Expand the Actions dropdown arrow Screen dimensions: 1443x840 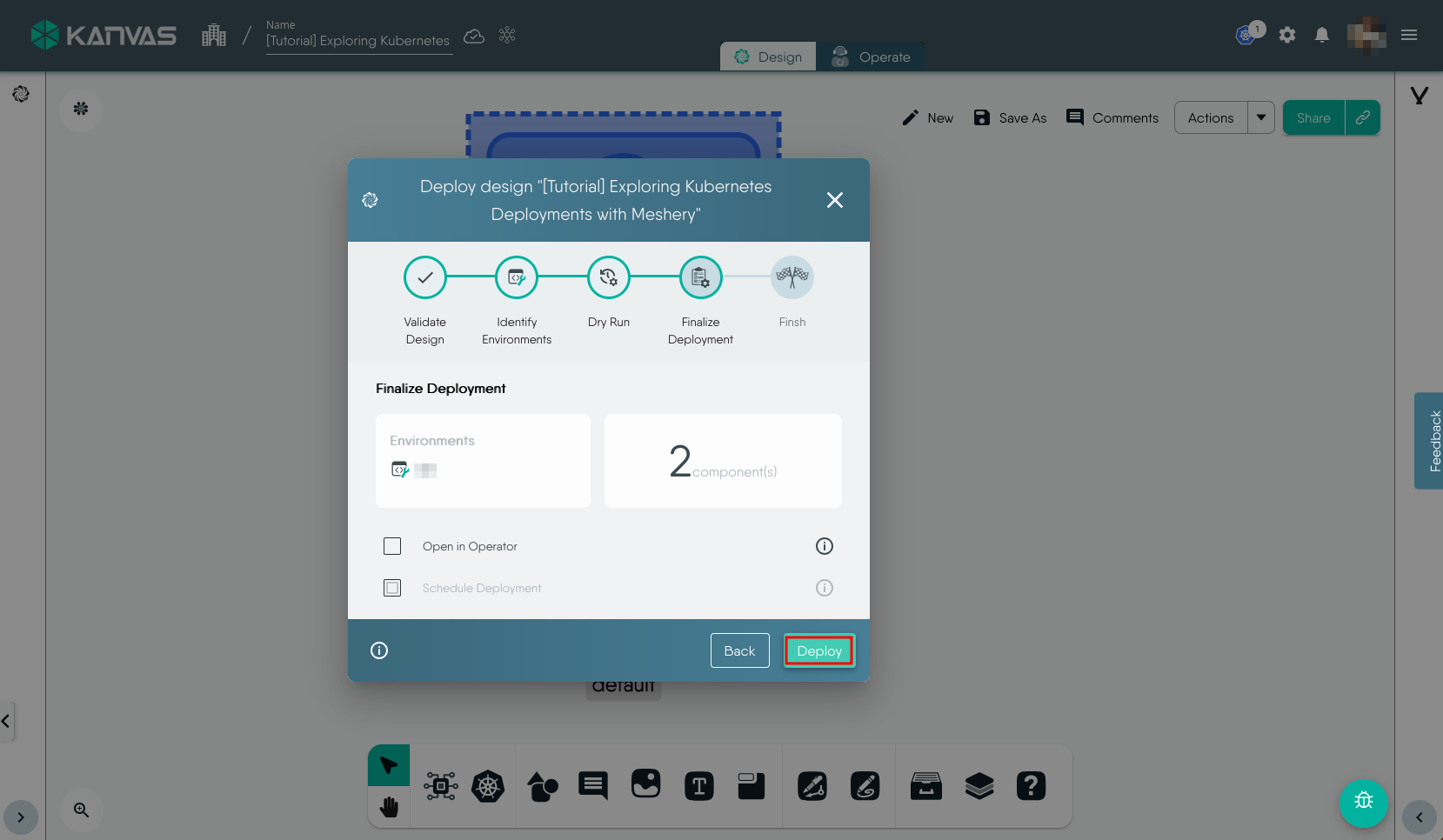coord(1260,117)
